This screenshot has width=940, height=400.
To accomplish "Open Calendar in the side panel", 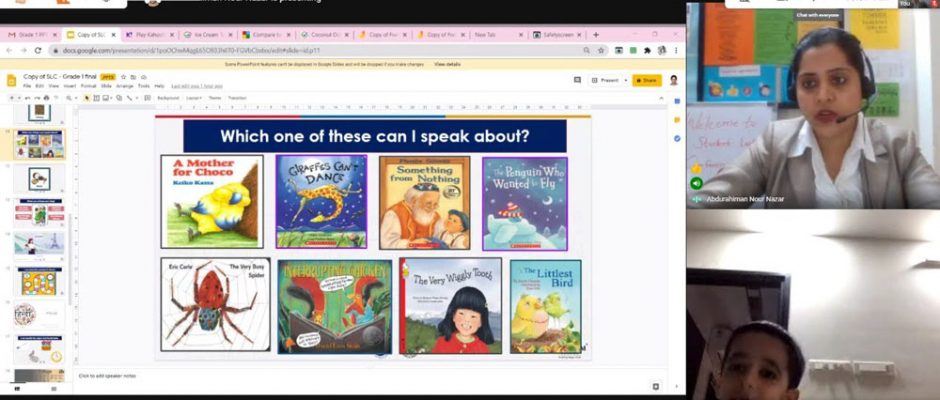I will pos(677,101).
